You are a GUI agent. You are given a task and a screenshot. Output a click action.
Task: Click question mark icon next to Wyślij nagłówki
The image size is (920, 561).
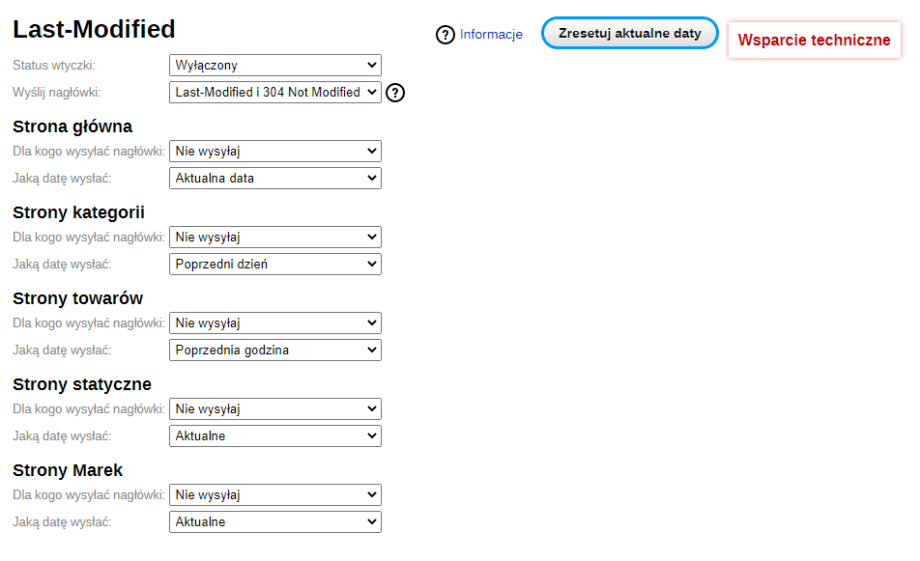395,93
